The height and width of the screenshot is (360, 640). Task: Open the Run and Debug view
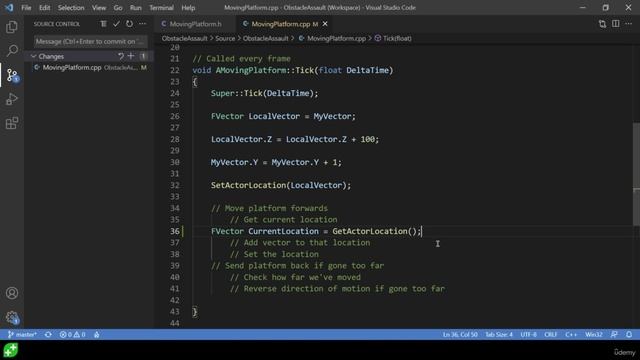(x=12, y=99)
